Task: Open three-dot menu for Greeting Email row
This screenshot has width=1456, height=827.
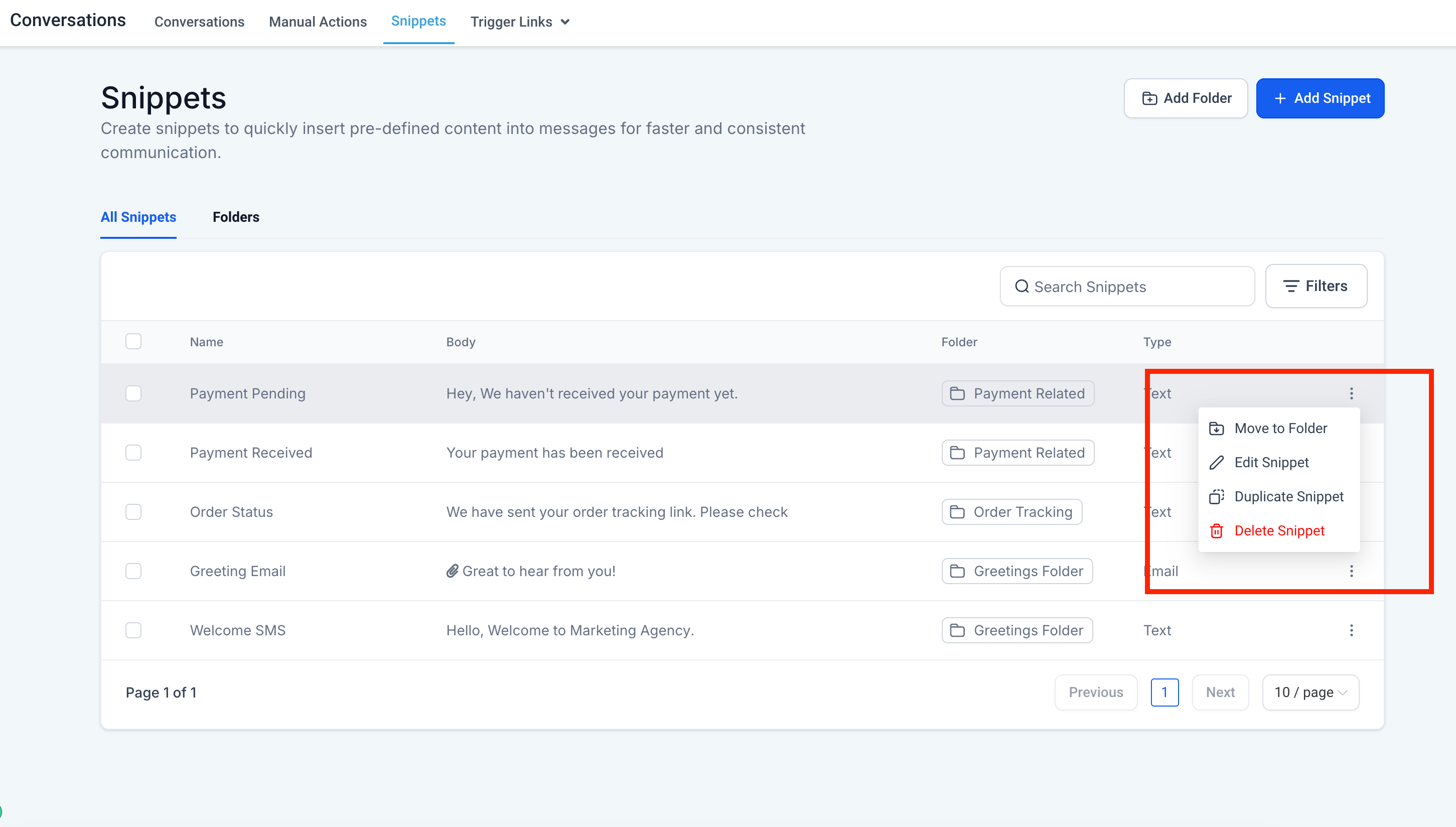Action: [x=1351, y=571]
